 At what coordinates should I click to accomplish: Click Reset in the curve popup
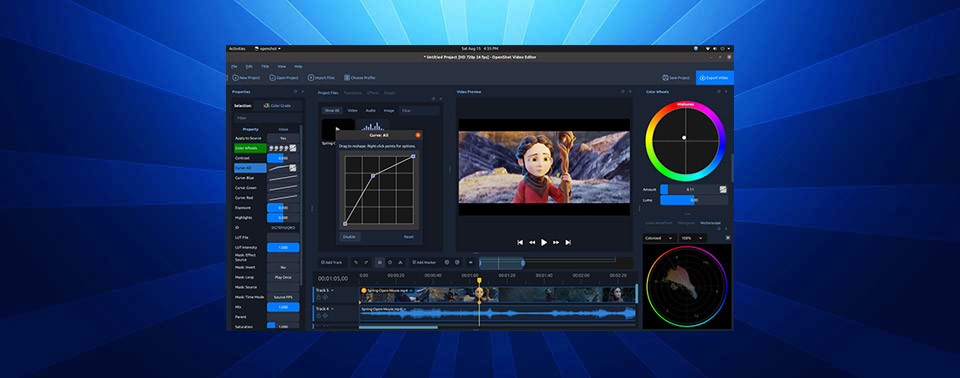409,236
